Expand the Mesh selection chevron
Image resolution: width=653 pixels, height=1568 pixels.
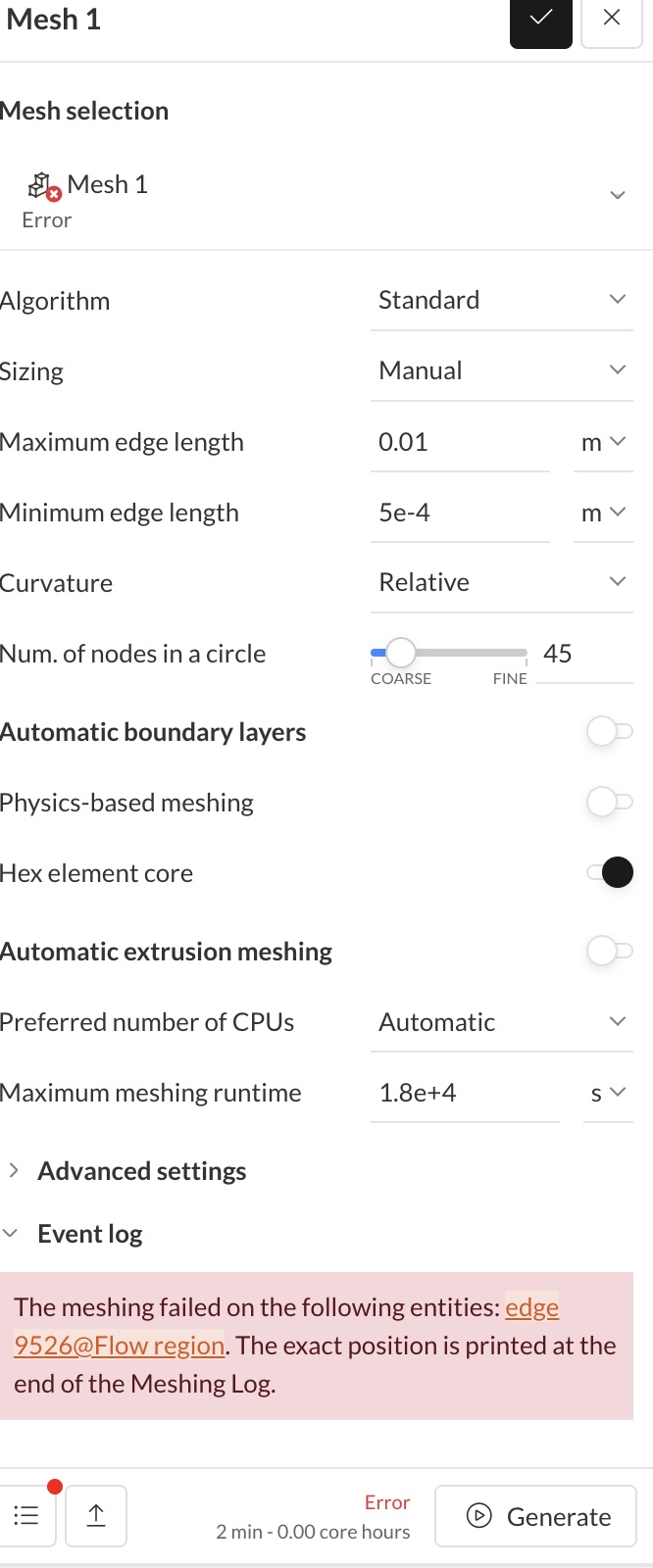[618, 195]
